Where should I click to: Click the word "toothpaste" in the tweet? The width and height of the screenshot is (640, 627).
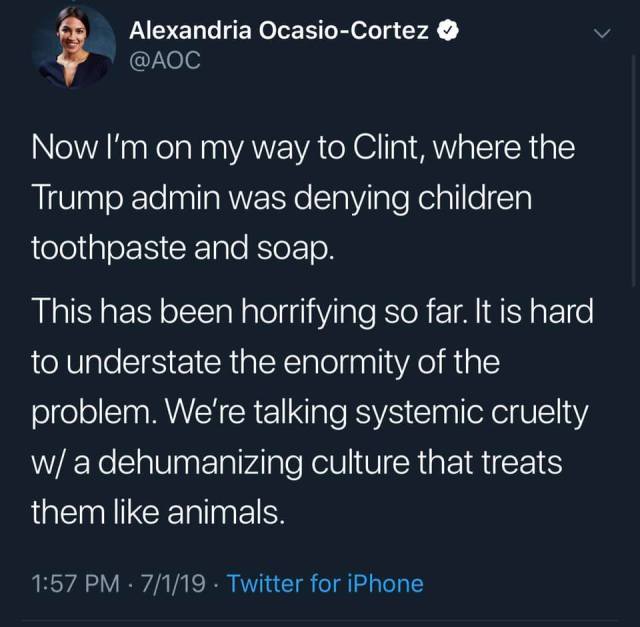(109, 249)
